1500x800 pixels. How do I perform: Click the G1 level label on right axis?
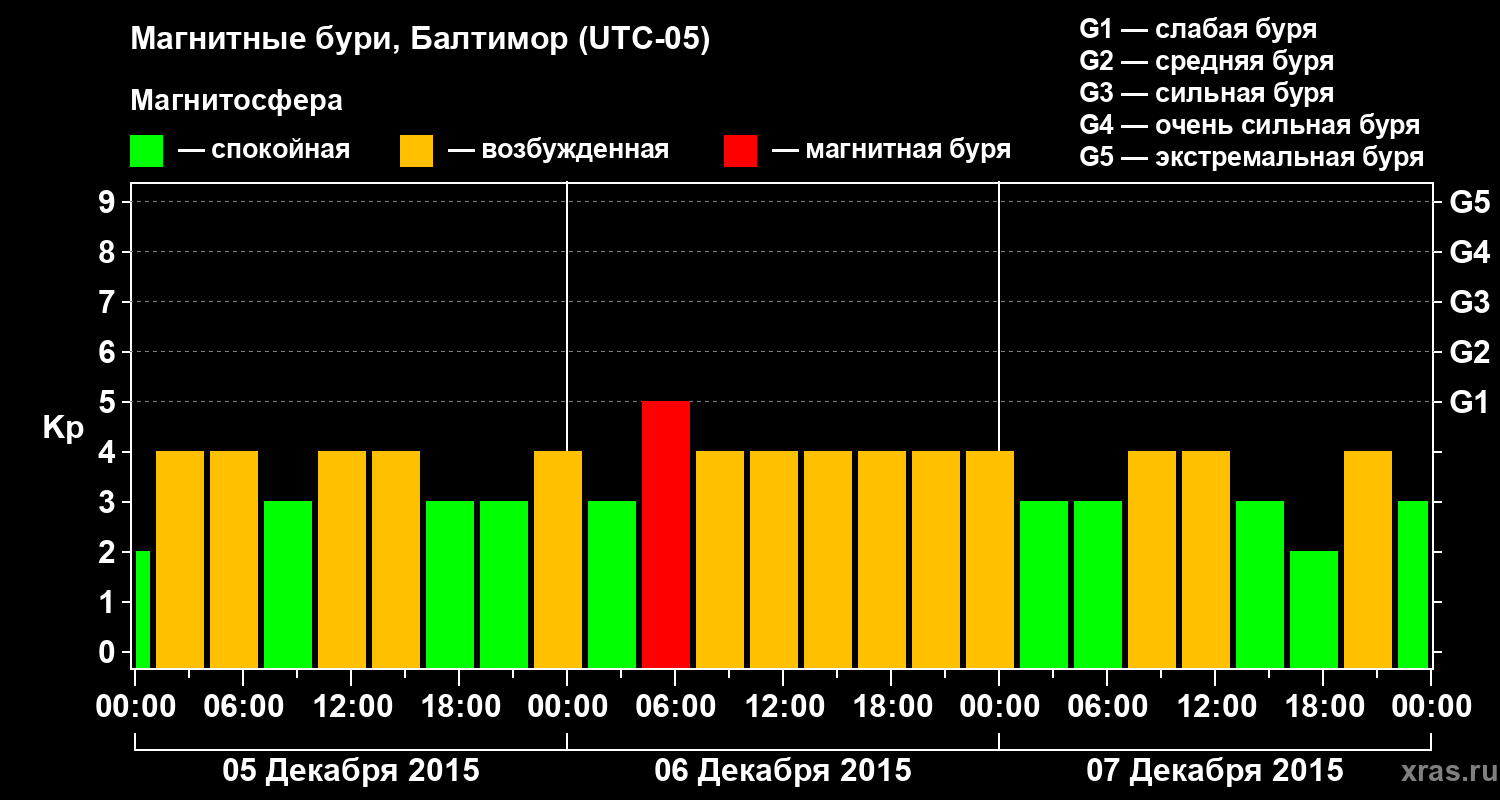pyautogui.click(x=1469, y=403)
